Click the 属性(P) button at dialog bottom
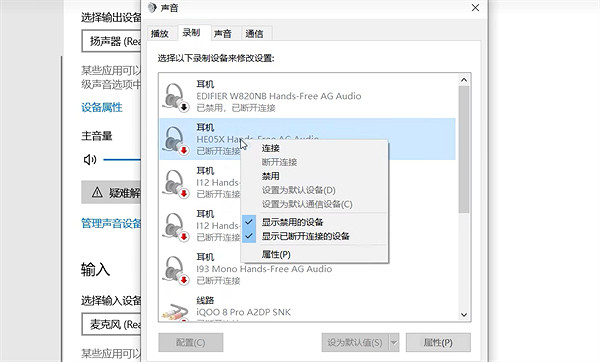 point(438,342)
